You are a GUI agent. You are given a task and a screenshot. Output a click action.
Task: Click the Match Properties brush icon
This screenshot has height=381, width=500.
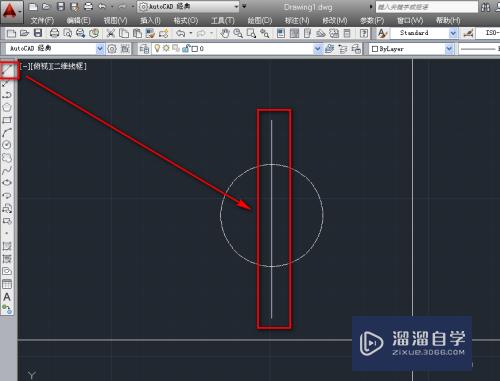pyautogui.click(x=150, y=33)
